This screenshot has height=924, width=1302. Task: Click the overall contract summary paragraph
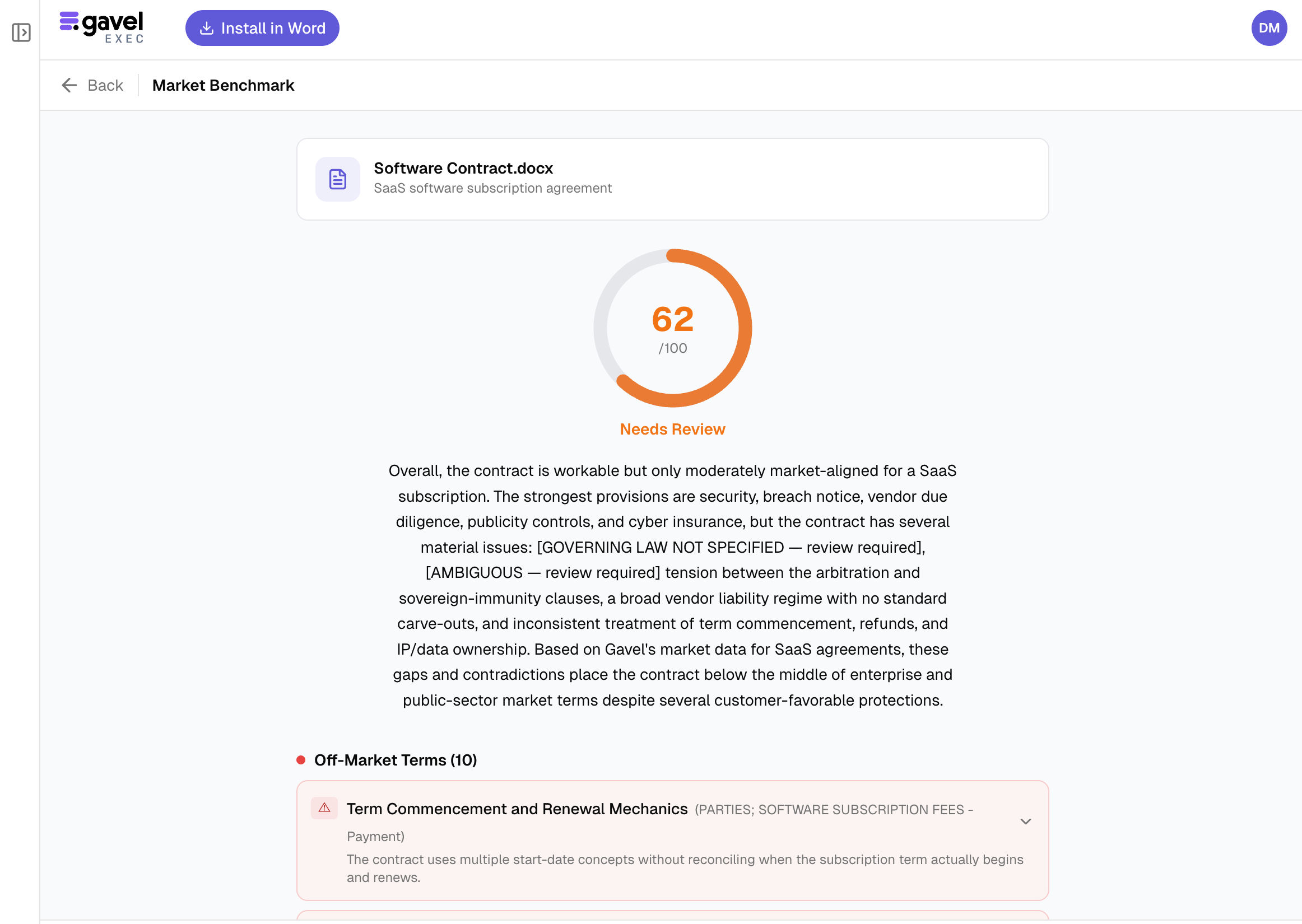pyautogui.click(x=672, y=585)
